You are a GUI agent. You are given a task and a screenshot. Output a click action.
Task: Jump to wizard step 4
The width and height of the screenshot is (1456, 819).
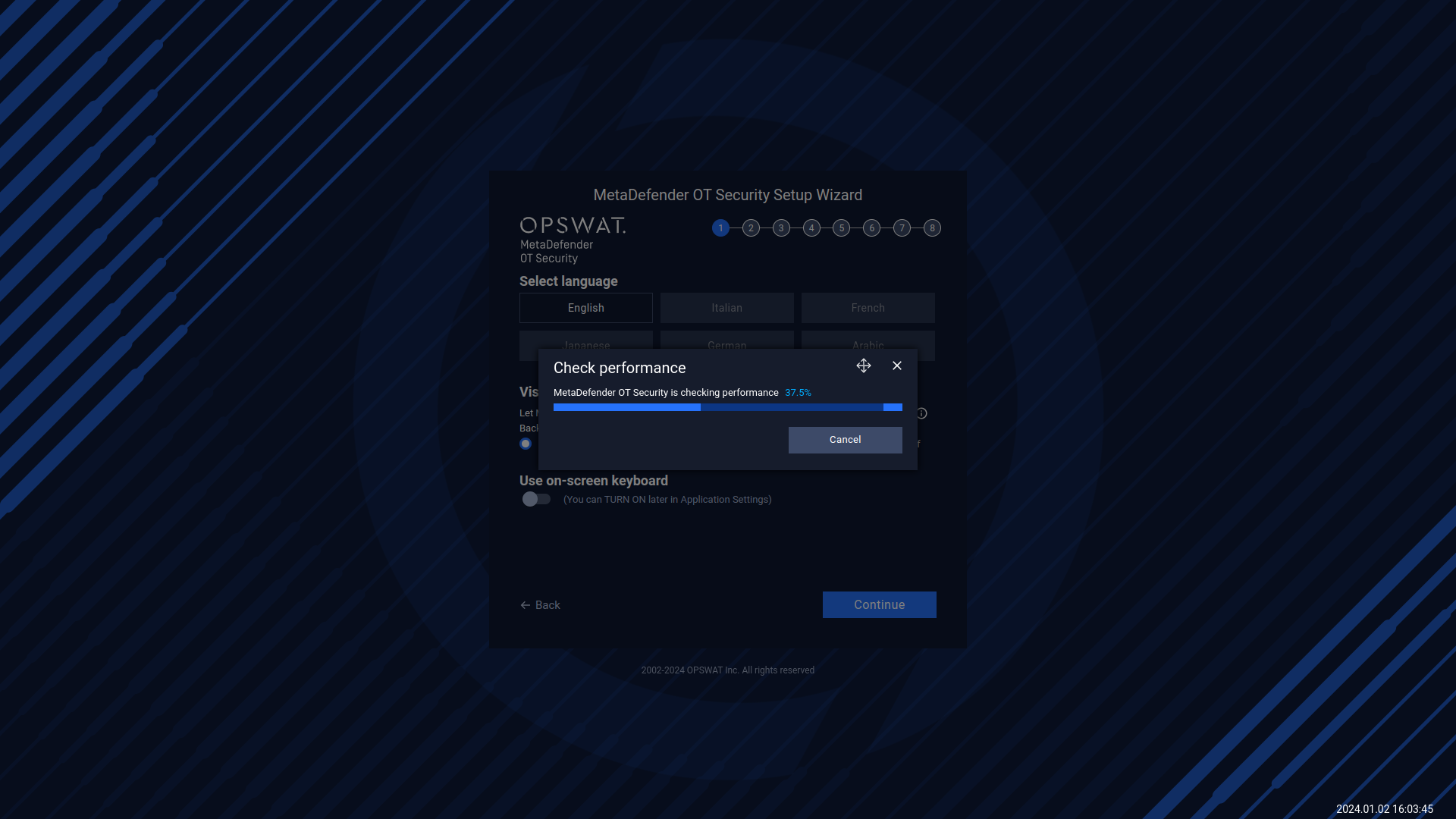click(x=811, y=228)
